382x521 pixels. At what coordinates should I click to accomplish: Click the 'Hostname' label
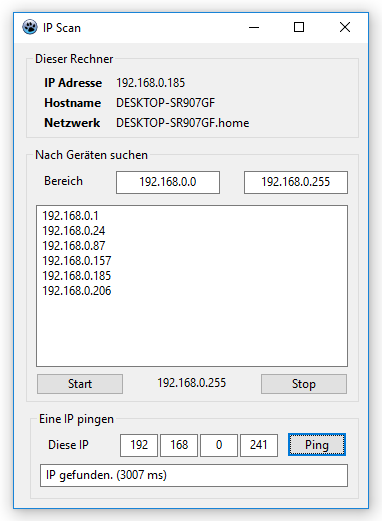click(72, 103)
